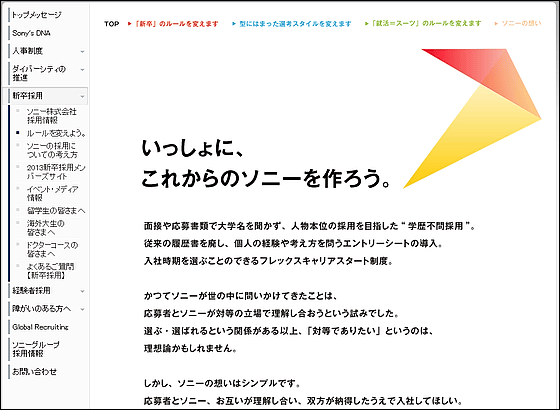Open よくあるご質問【新卒採用】 link
The width and height of the screenshot is (560, 410).
click(51, 271)
